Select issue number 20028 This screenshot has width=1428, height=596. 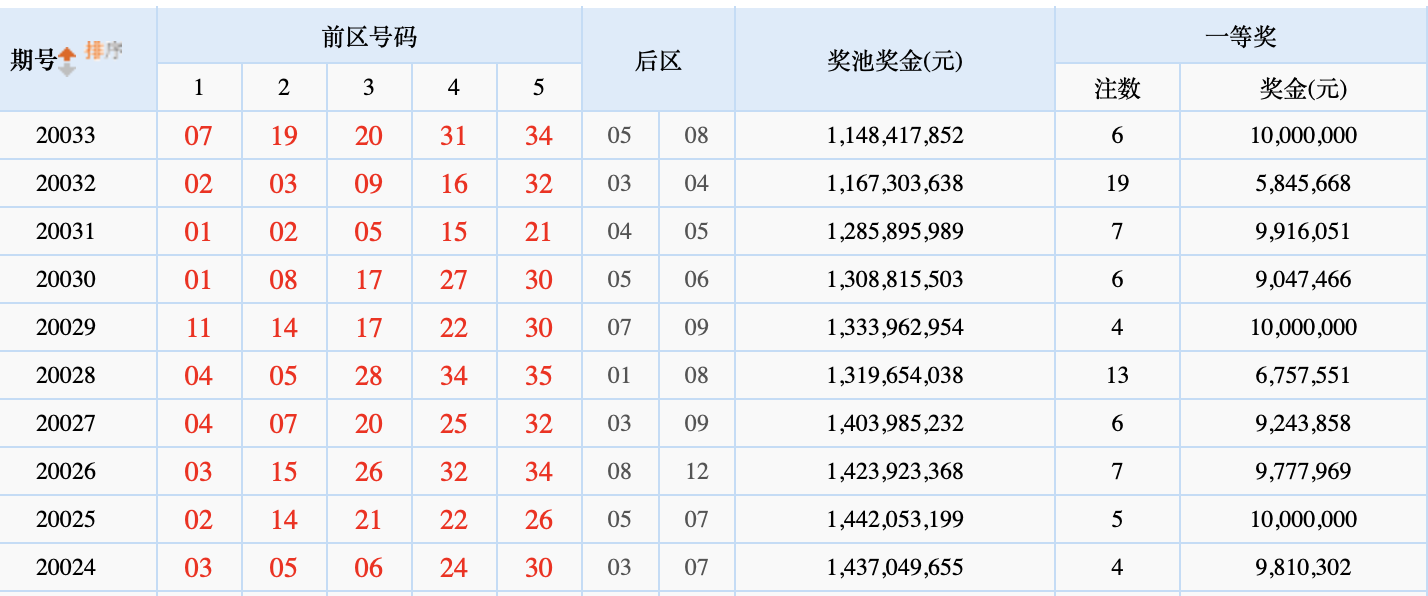click(65, 375)
